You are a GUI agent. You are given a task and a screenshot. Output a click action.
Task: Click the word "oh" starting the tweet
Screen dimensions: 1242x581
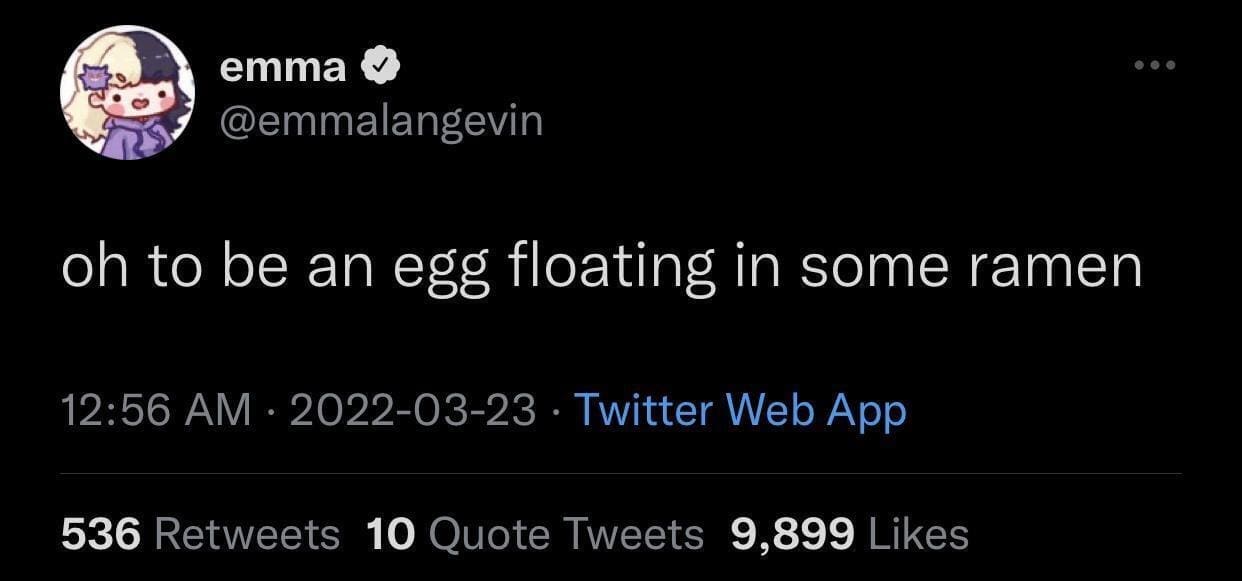88,267
